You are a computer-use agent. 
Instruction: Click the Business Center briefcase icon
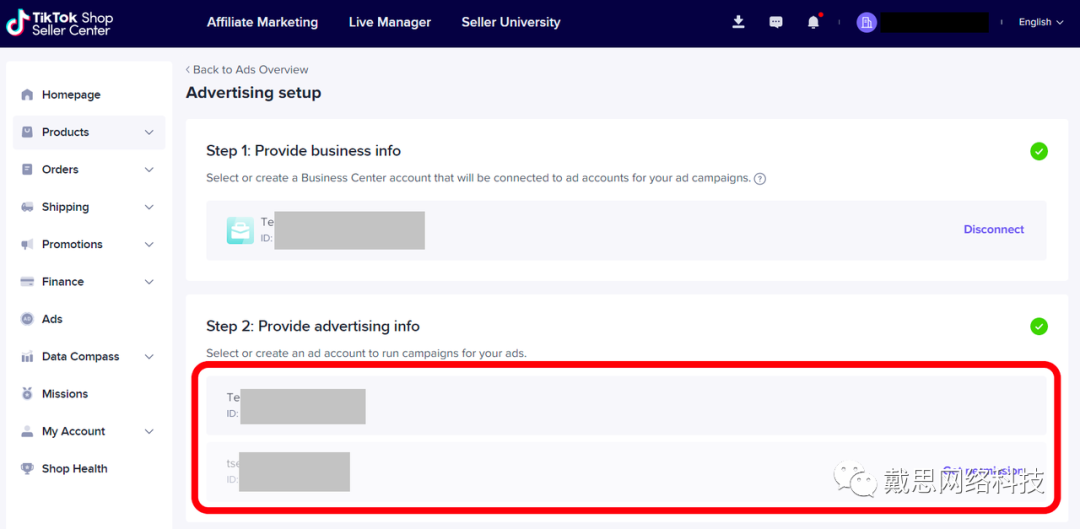click(x=240, y=230)
